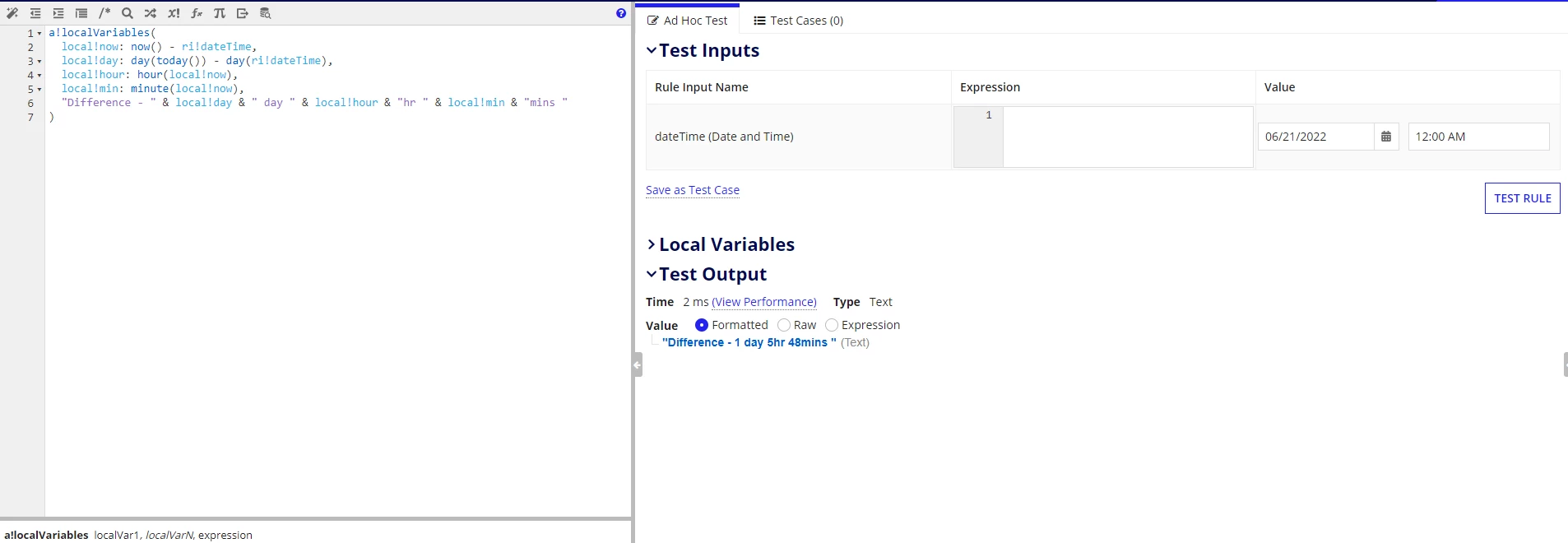Image resolution: width=1568 pixels, height=543 pixels.
Task: Click the TEST RULE button
Action: coord(1522,198)
